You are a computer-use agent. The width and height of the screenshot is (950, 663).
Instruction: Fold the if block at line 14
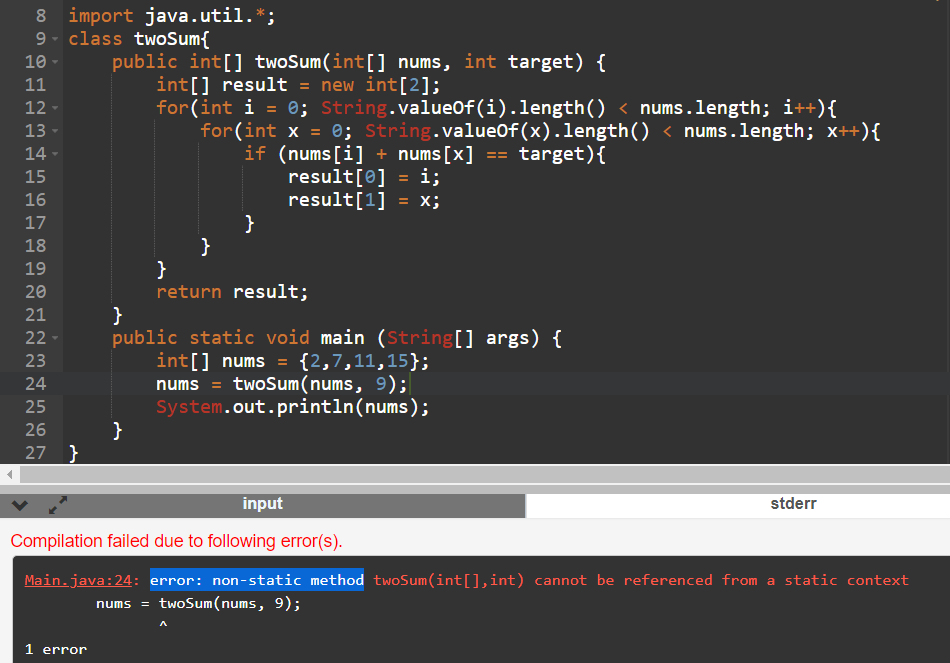coord(55,155)
